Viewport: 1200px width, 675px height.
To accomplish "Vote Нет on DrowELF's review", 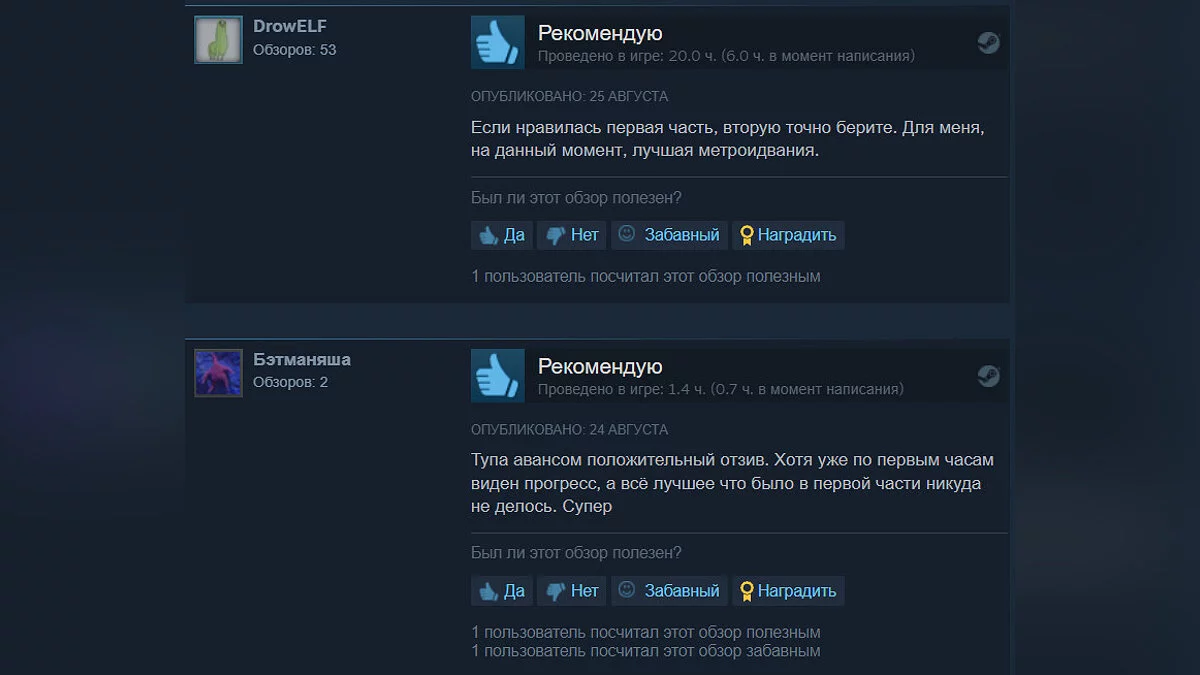I will point(572,235).
